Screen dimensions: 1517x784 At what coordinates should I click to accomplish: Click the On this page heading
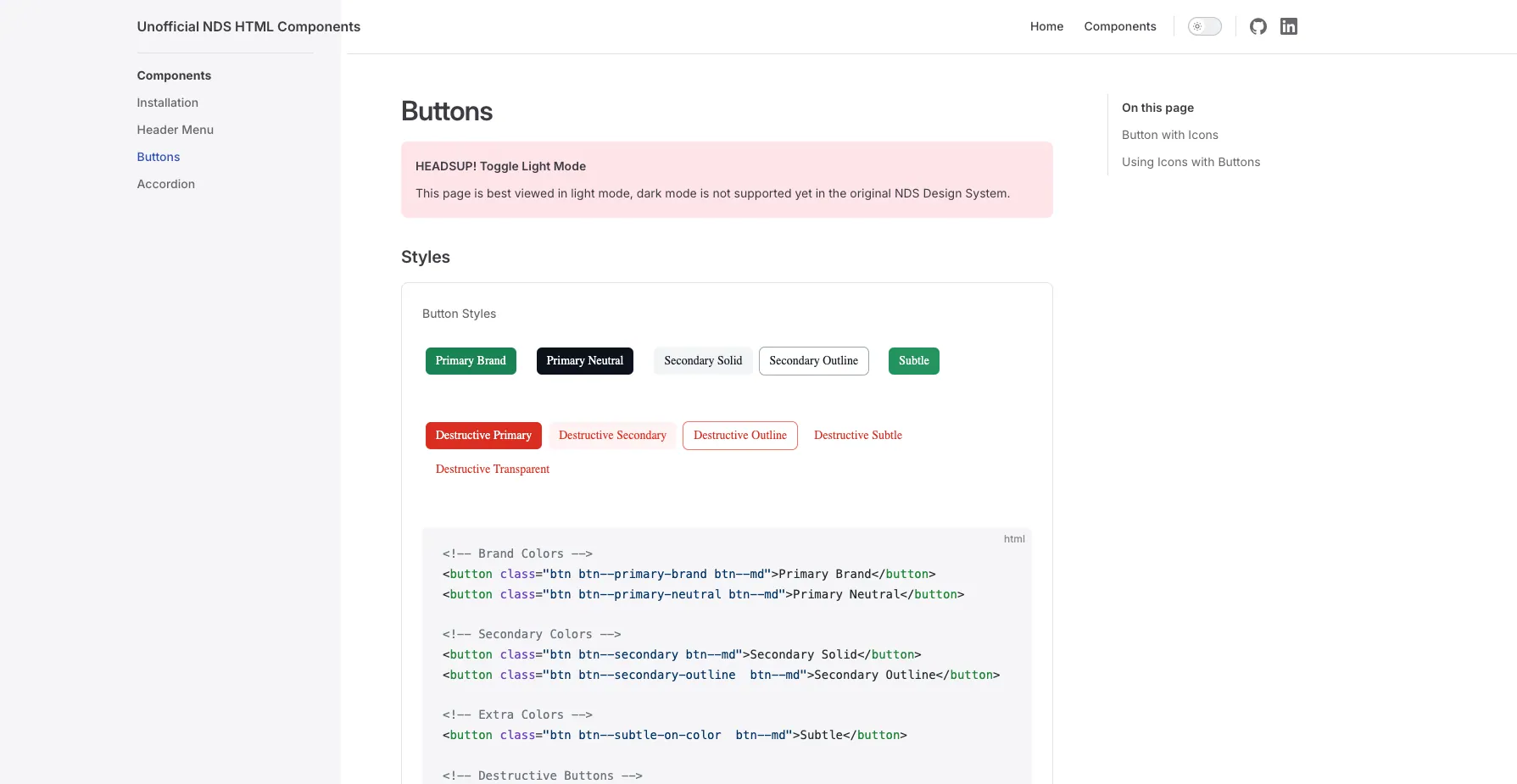pyautogui.click(x=1157, y=108)
